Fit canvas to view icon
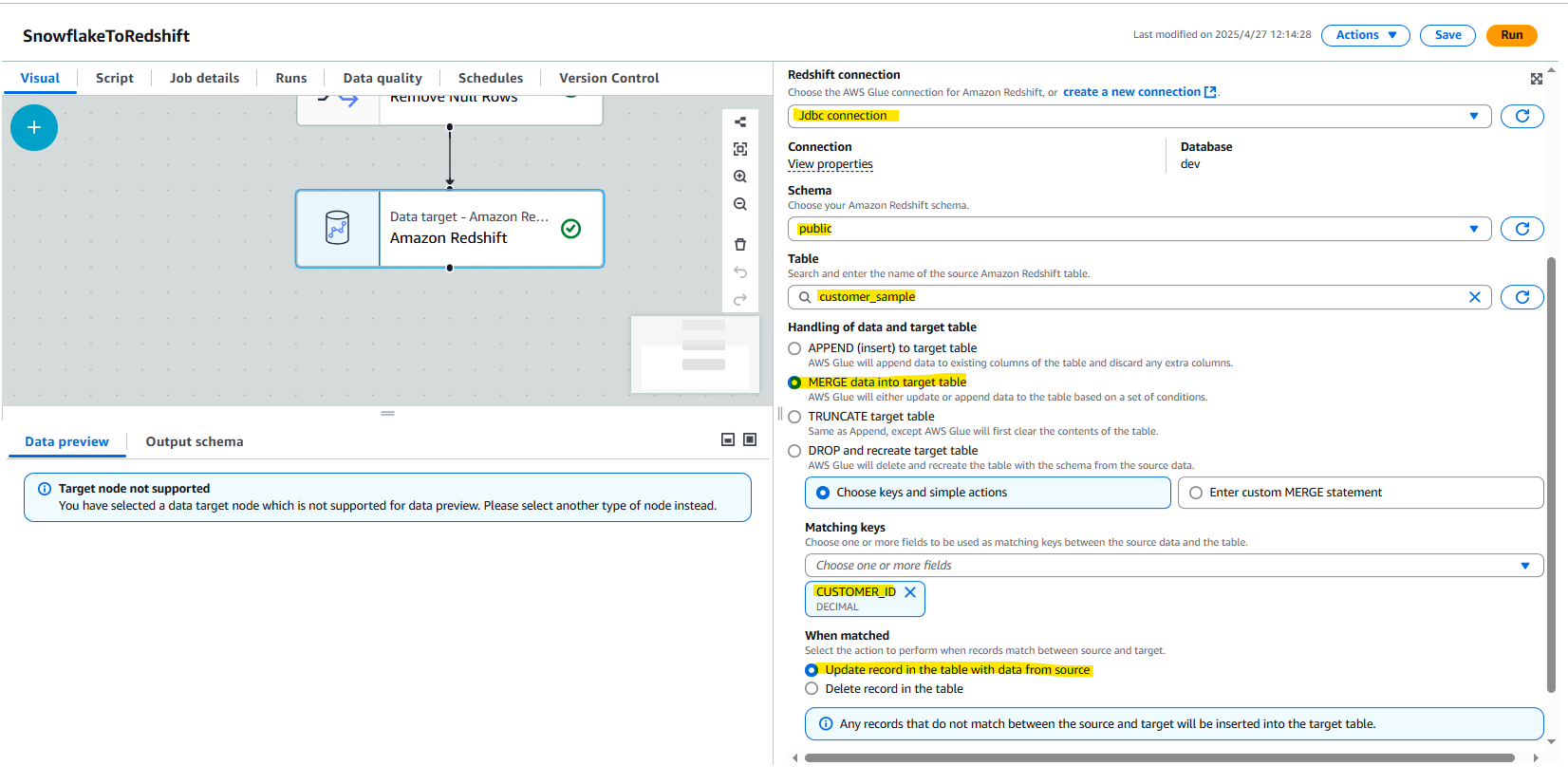This screenshot has width=1568, height=784. click(x=740, y=149)
